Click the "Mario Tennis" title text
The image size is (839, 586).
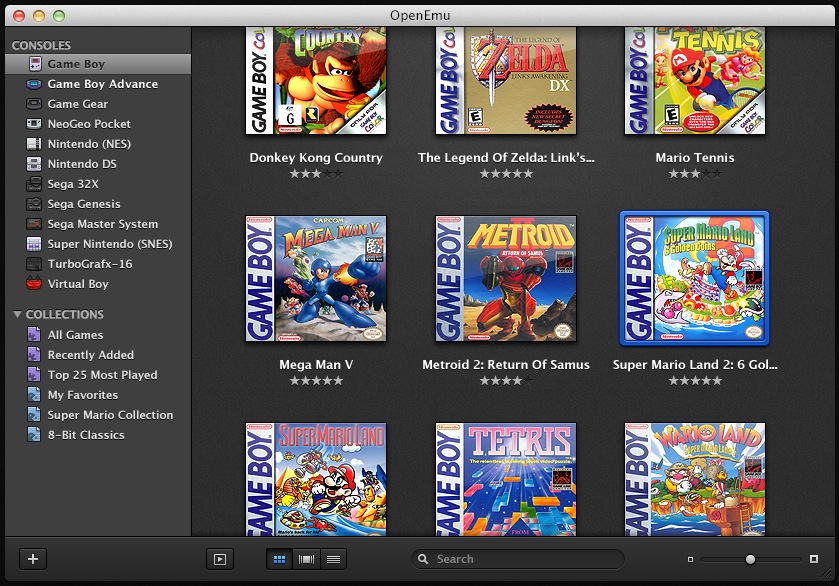[x=695, y=157]
